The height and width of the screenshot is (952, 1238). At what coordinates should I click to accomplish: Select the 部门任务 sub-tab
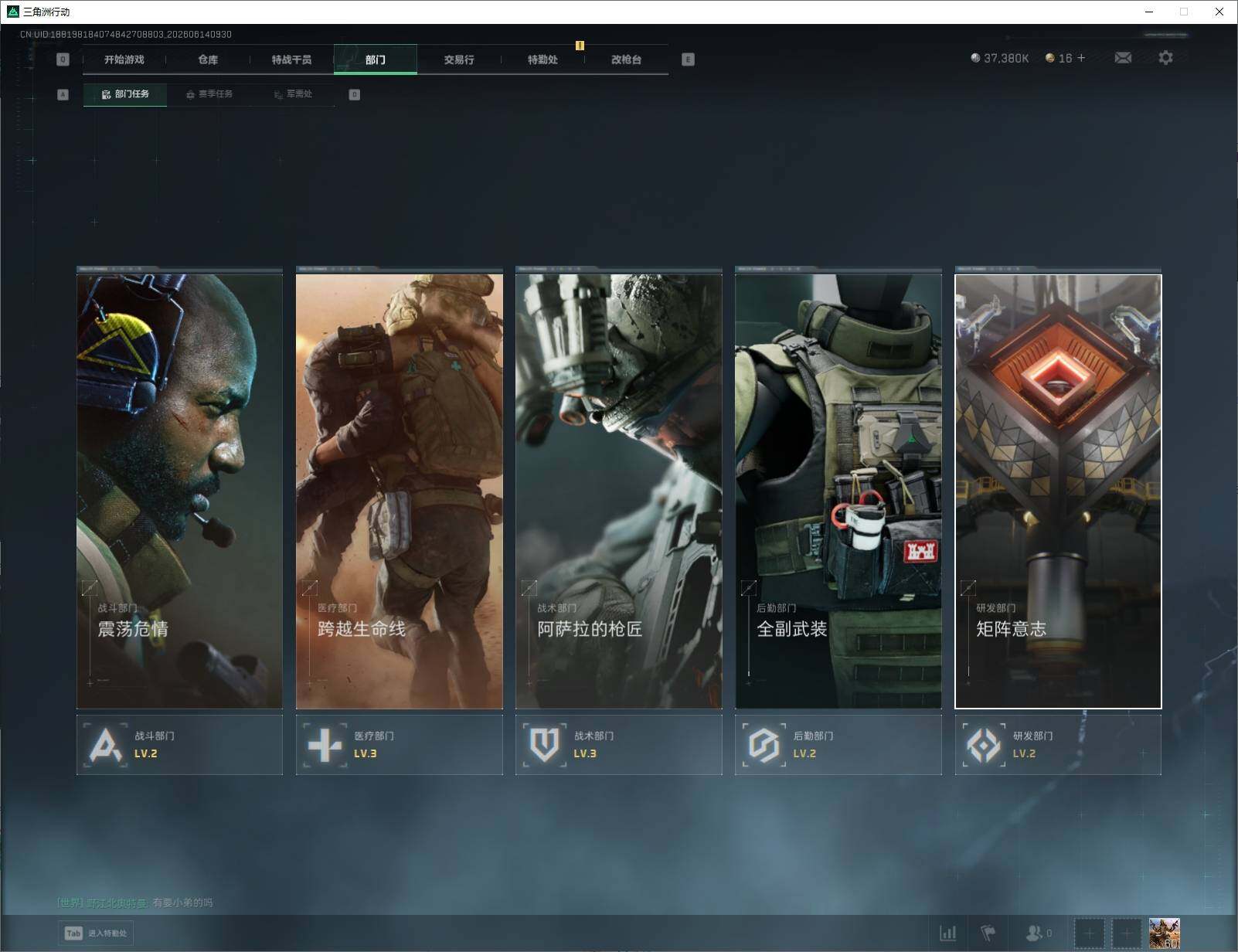(125, 94)
